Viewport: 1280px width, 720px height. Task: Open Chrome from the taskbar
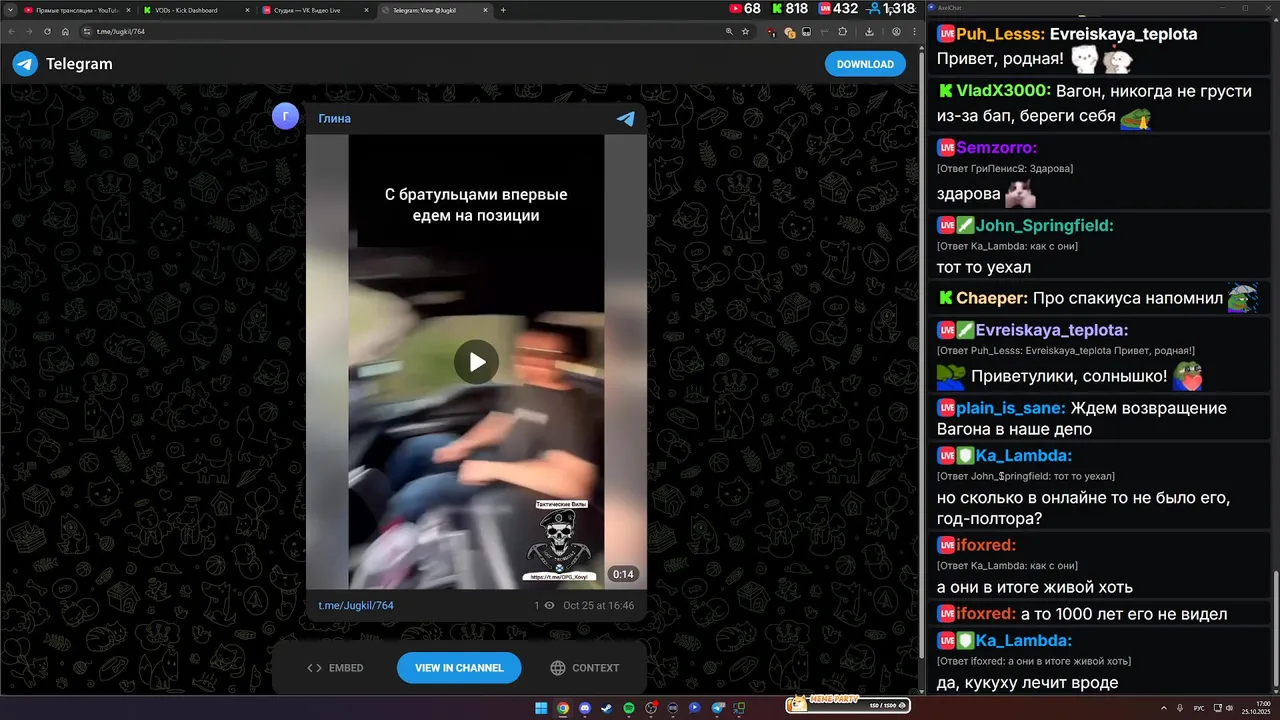tap(563, 708)
